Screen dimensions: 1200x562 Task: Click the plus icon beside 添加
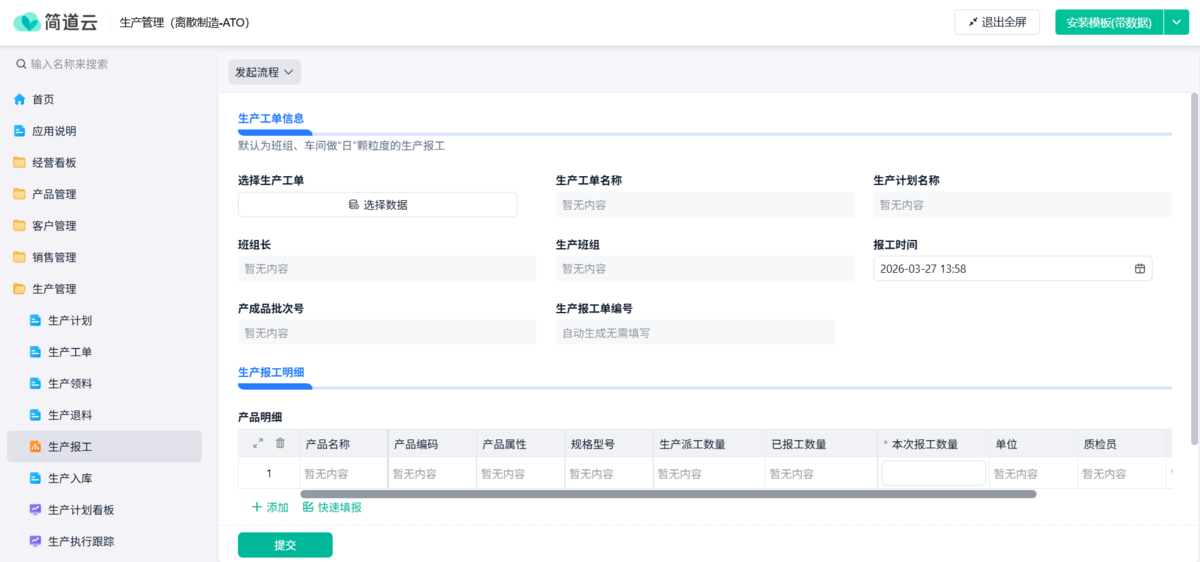(257, 507)
